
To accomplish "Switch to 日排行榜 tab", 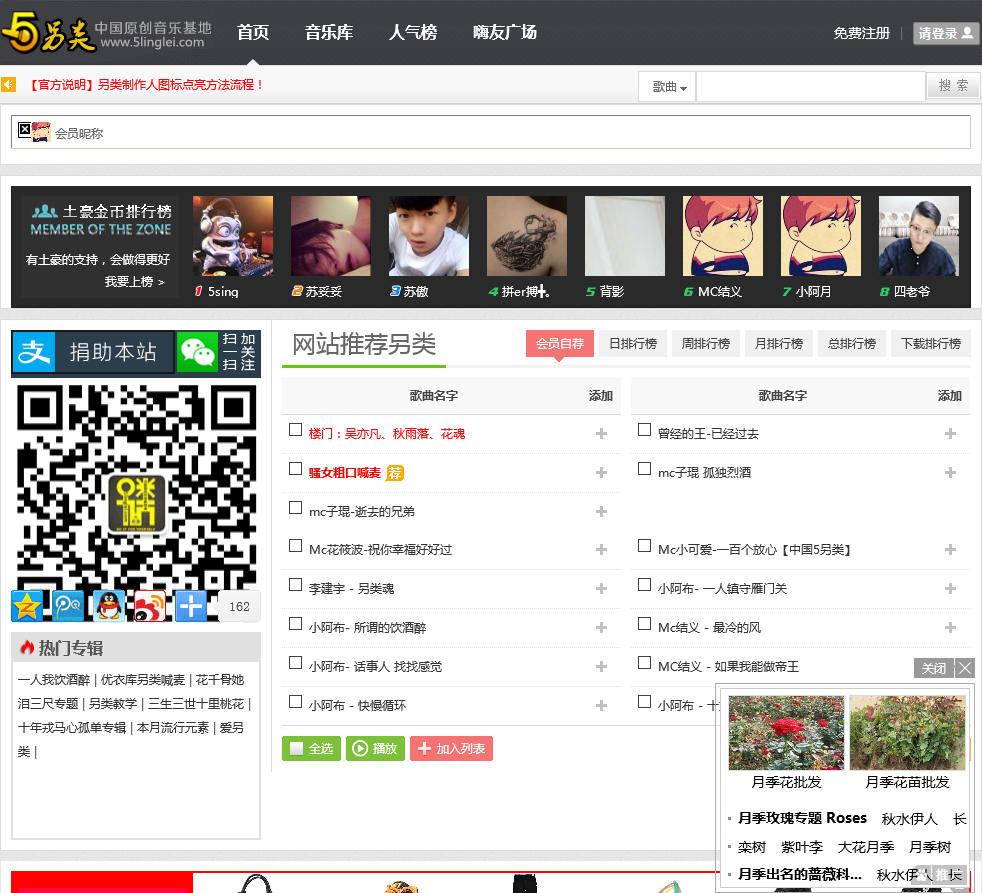I will (x=633, y=343).
